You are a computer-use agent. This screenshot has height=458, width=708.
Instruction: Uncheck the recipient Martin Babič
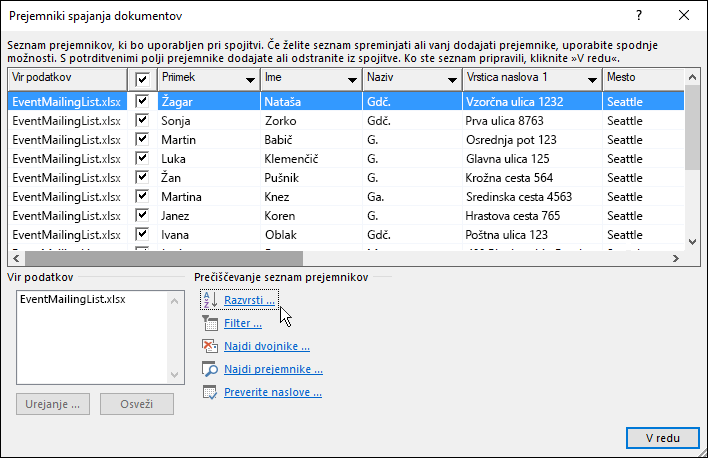click(142, 139)
